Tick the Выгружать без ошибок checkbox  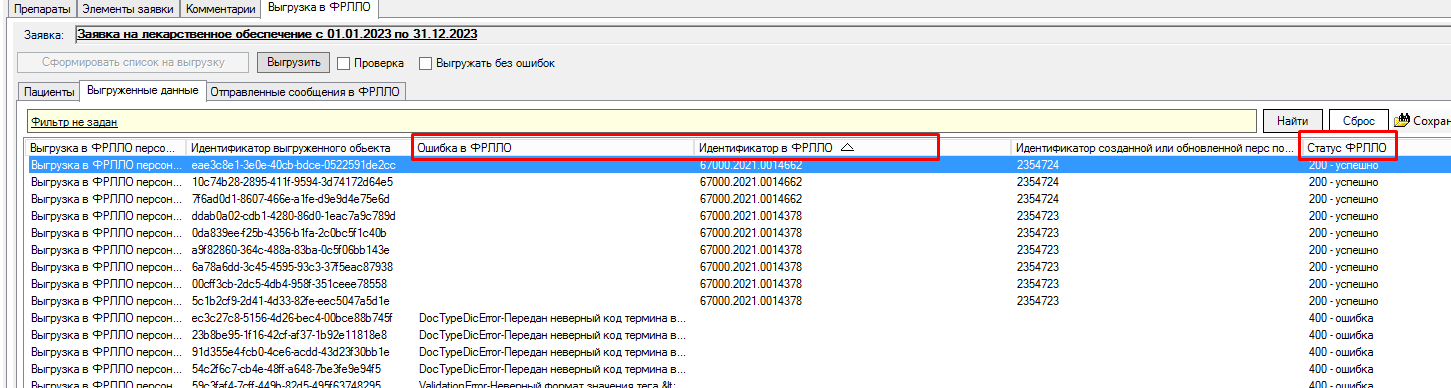425,63
